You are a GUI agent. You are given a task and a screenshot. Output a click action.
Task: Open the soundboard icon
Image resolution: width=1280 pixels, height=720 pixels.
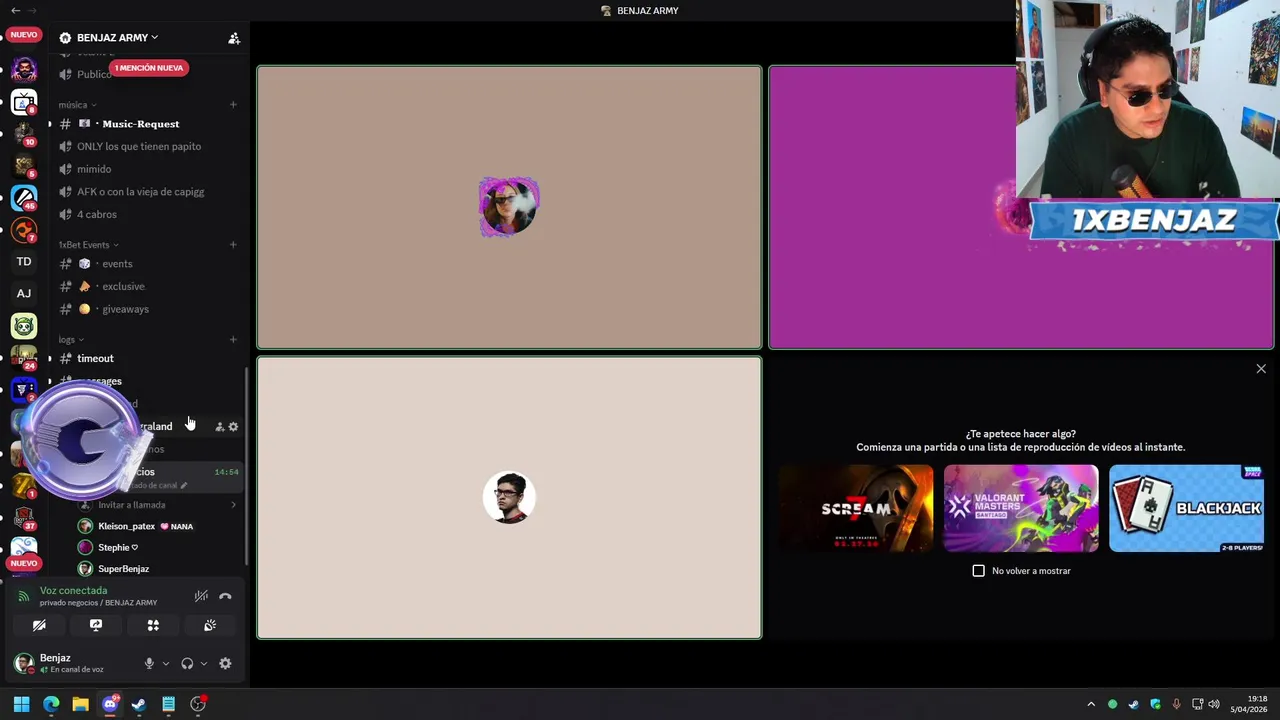210,625
